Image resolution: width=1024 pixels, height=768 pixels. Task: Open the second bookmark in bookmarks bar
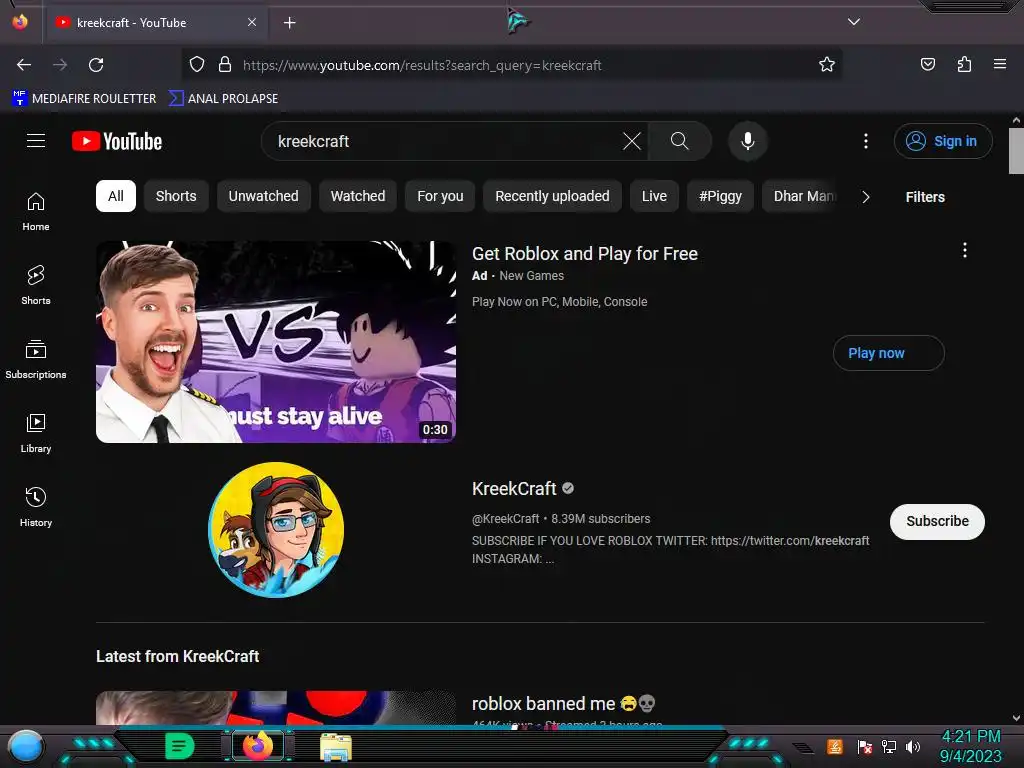click(224, 99)
